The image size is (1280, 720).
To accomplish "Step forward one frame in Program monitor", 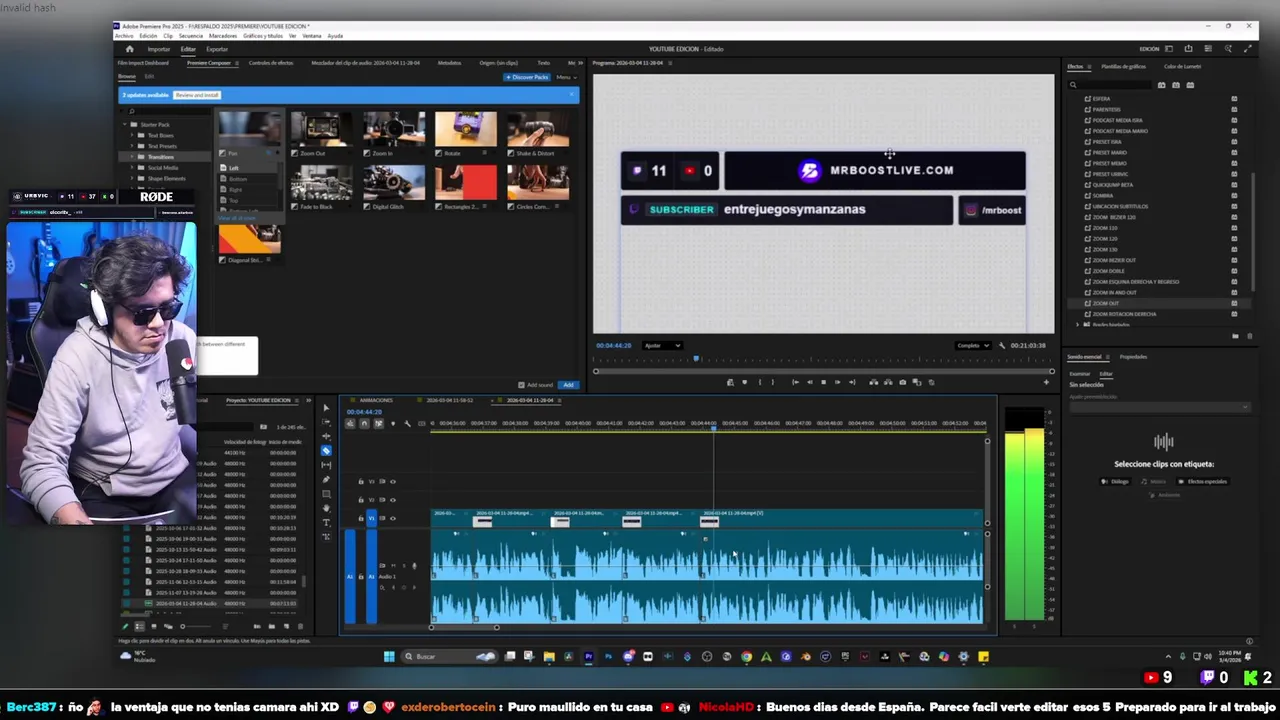I will (837, 382).
